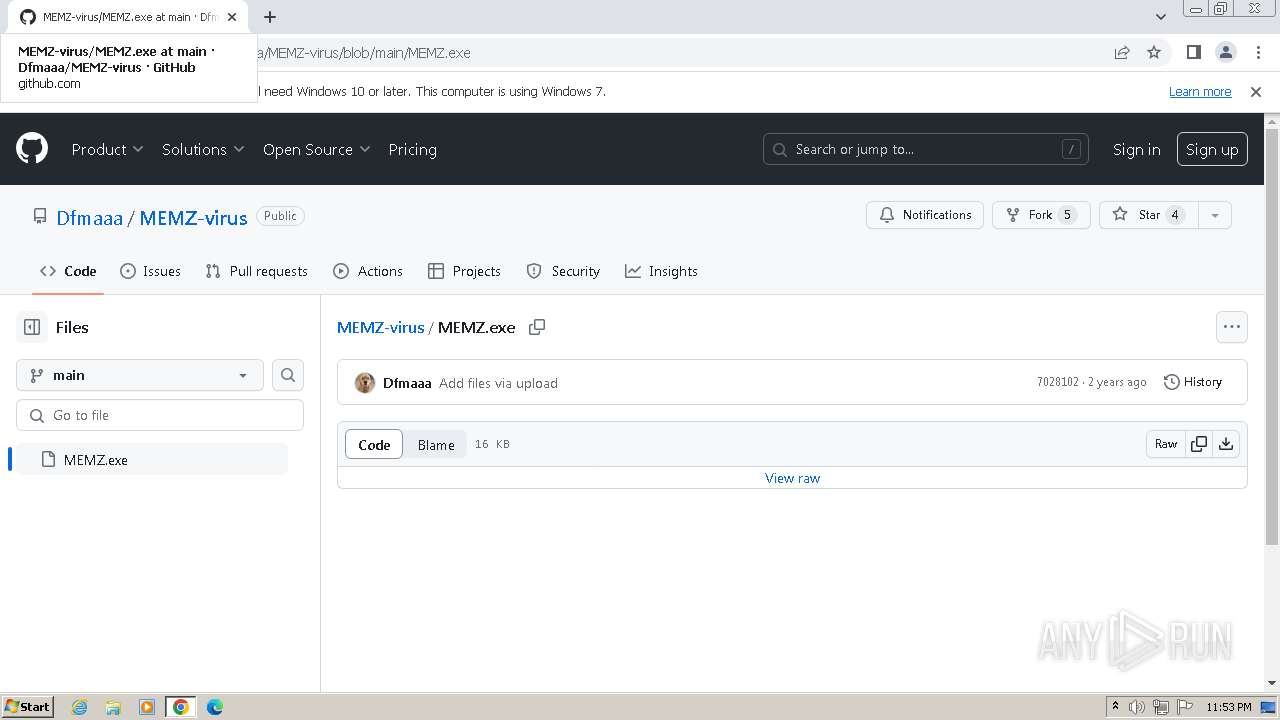Switch to the Pull requests tab
The height and width of the screenshot is (720, 1280).
point(256,271)
